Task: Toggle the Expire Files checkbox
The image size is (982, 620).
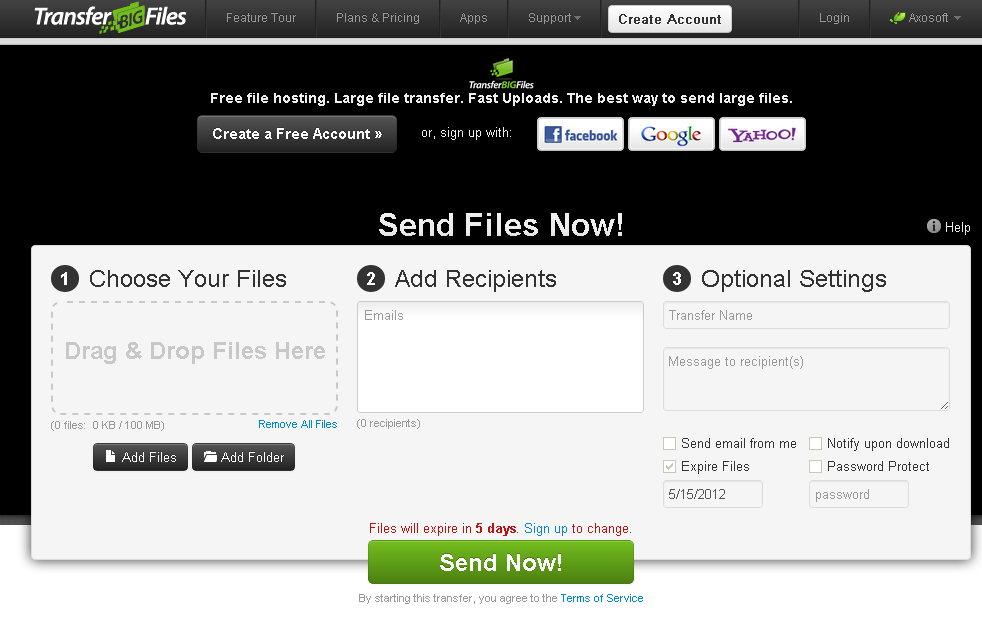Action: point(669,467)
